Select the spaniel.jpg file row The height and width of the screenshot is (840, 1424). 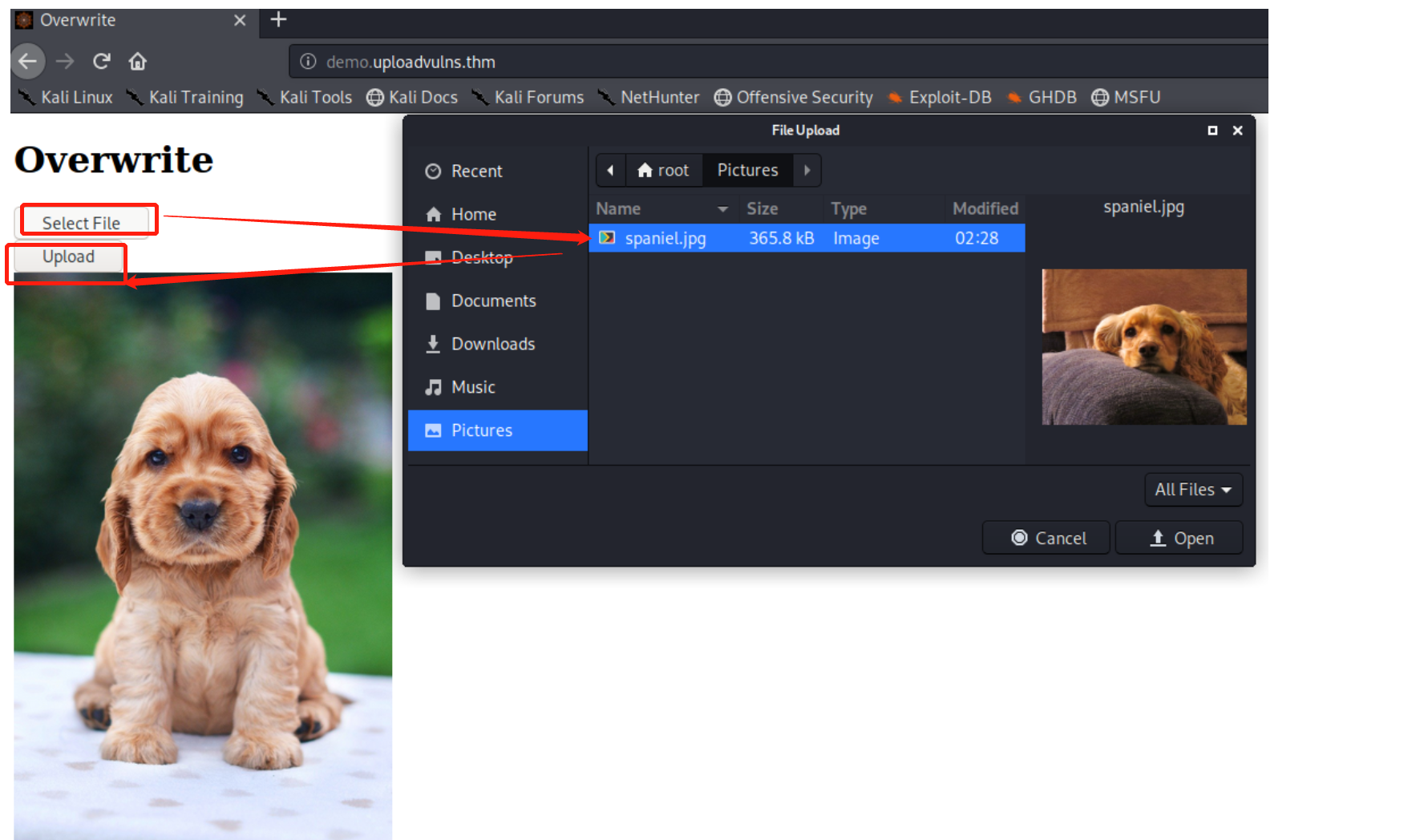coord(806,238)
